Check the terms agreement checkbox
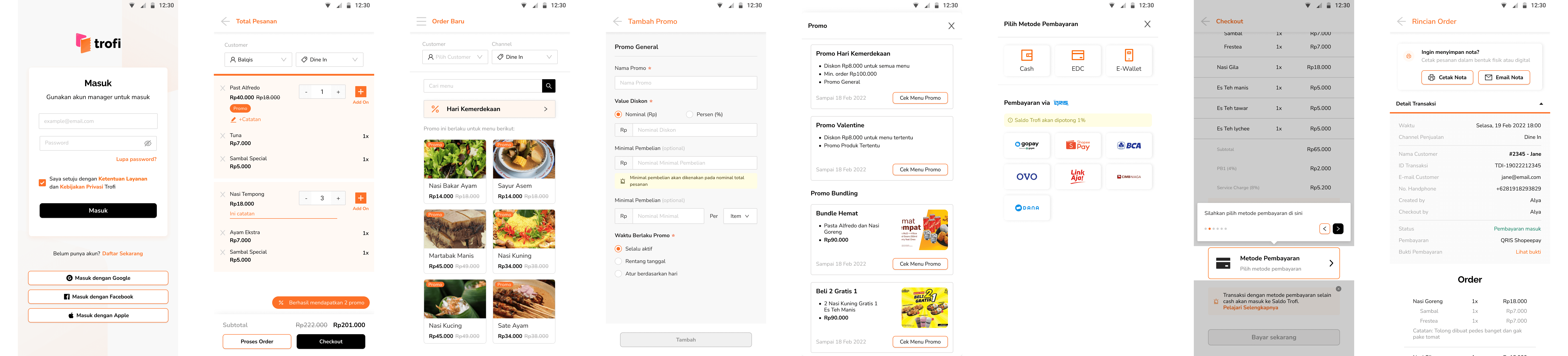This screenshot has width=1568, height=356. point(42,183)
